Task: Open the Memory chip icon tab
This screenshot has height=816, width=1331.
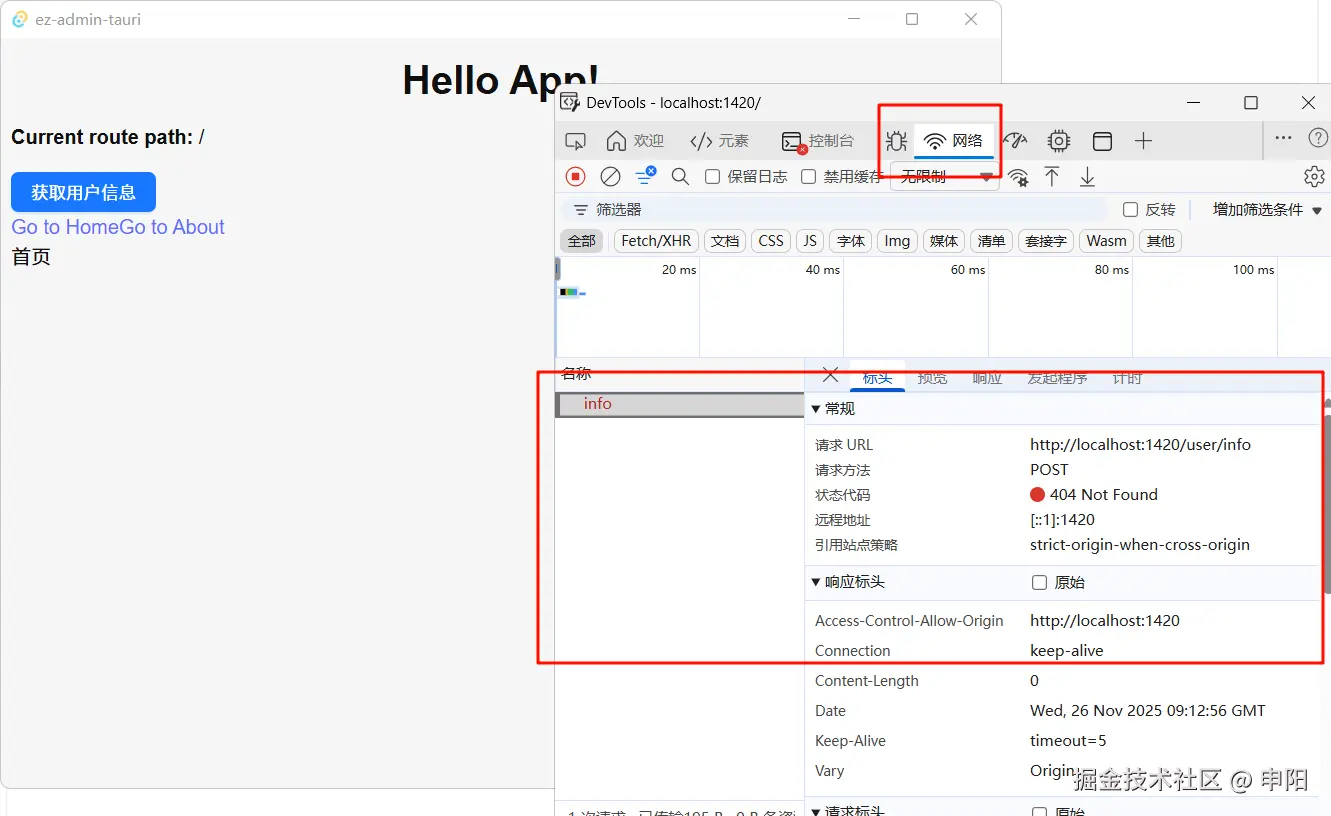Action: point(1059,141)
